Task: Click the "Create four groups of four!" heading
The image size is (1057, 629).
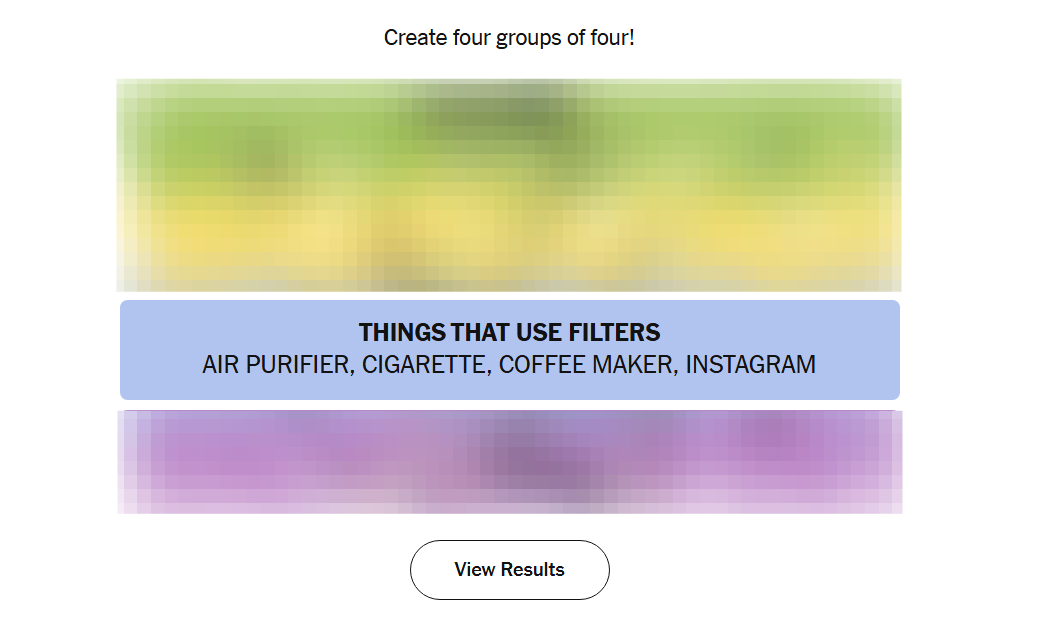Action: coord(509,38)
